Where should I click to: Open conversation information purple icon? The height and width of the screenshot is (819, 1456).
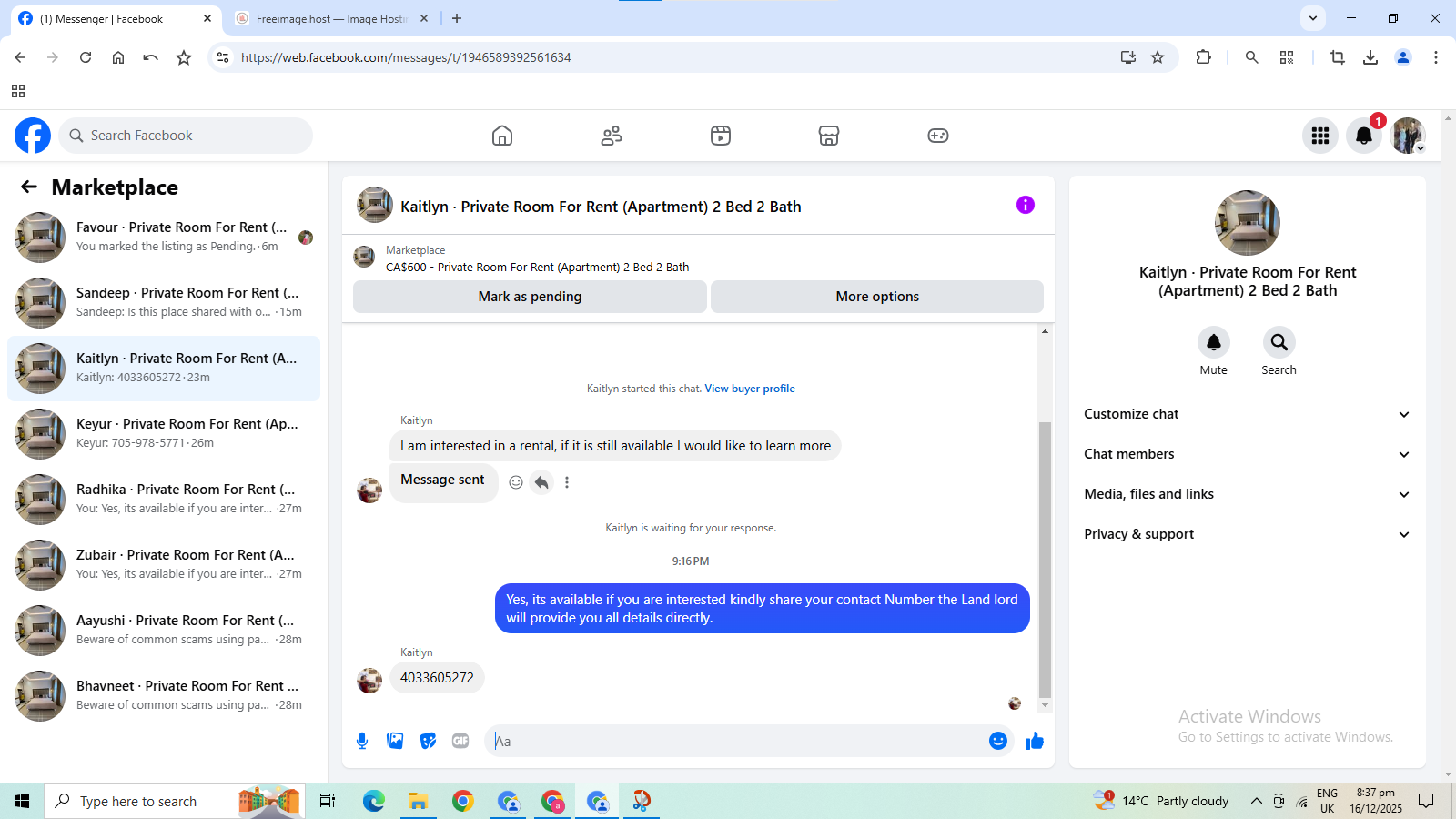(1026, 205)
